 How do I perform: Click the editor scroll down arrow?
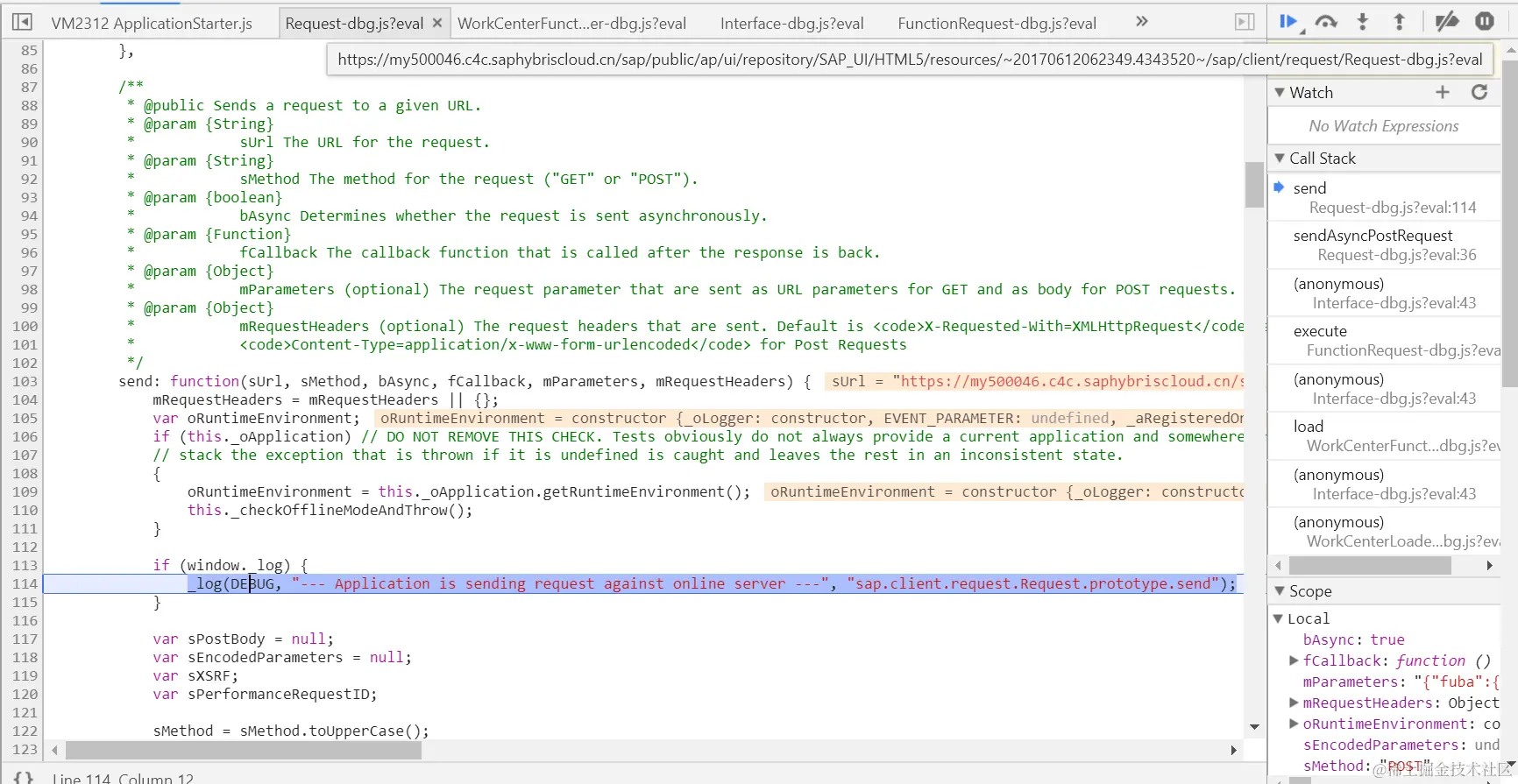pyautogui.click(x=1254, y=727)
